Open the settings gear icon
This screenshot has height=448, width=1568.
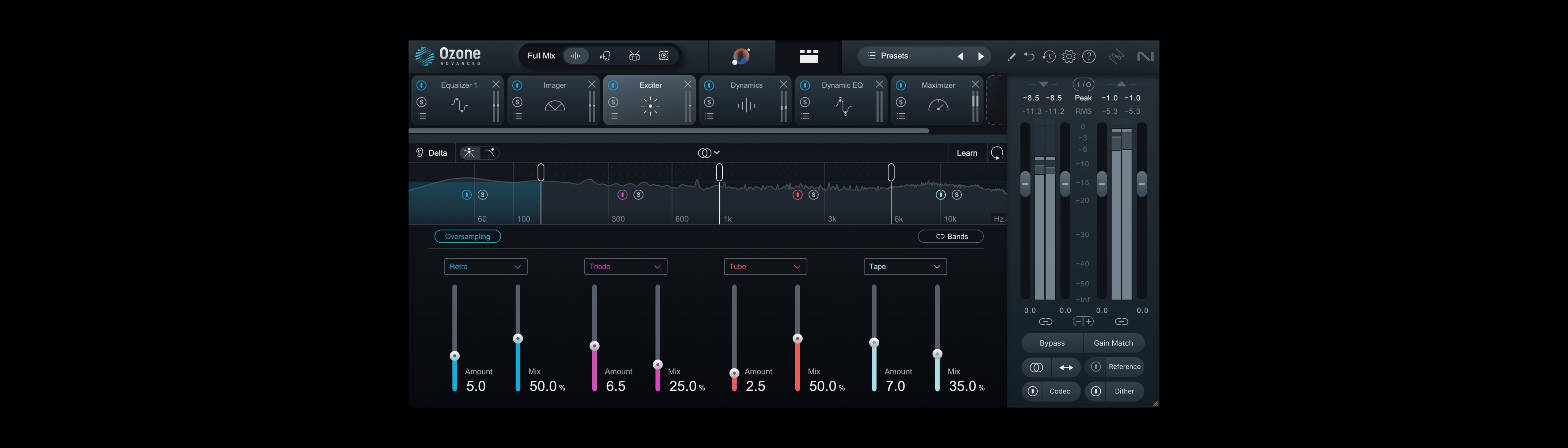pyautogui.click(x=1069, y=57)
